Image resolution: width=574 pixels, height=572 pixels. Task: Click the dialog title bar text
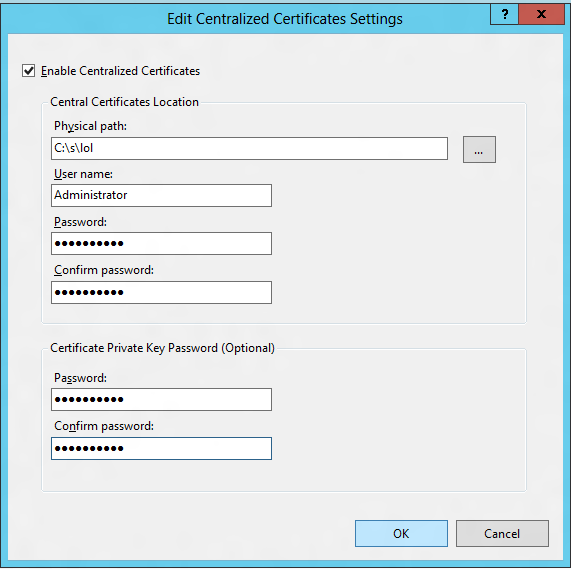click(x=285, y=19)
